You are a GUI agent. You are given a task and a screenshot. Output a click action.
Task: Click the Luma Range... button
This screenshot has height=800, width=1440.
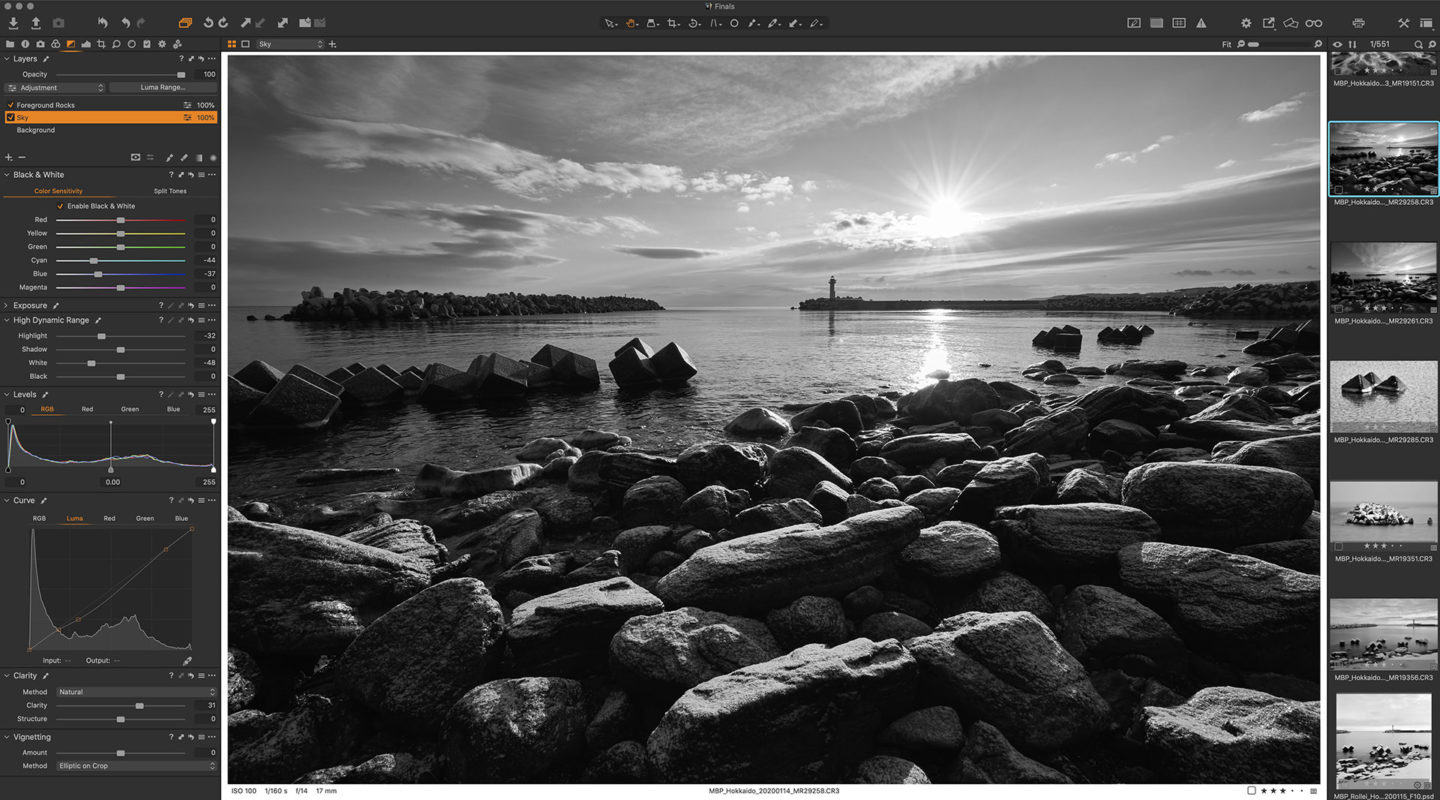[162, 88]
